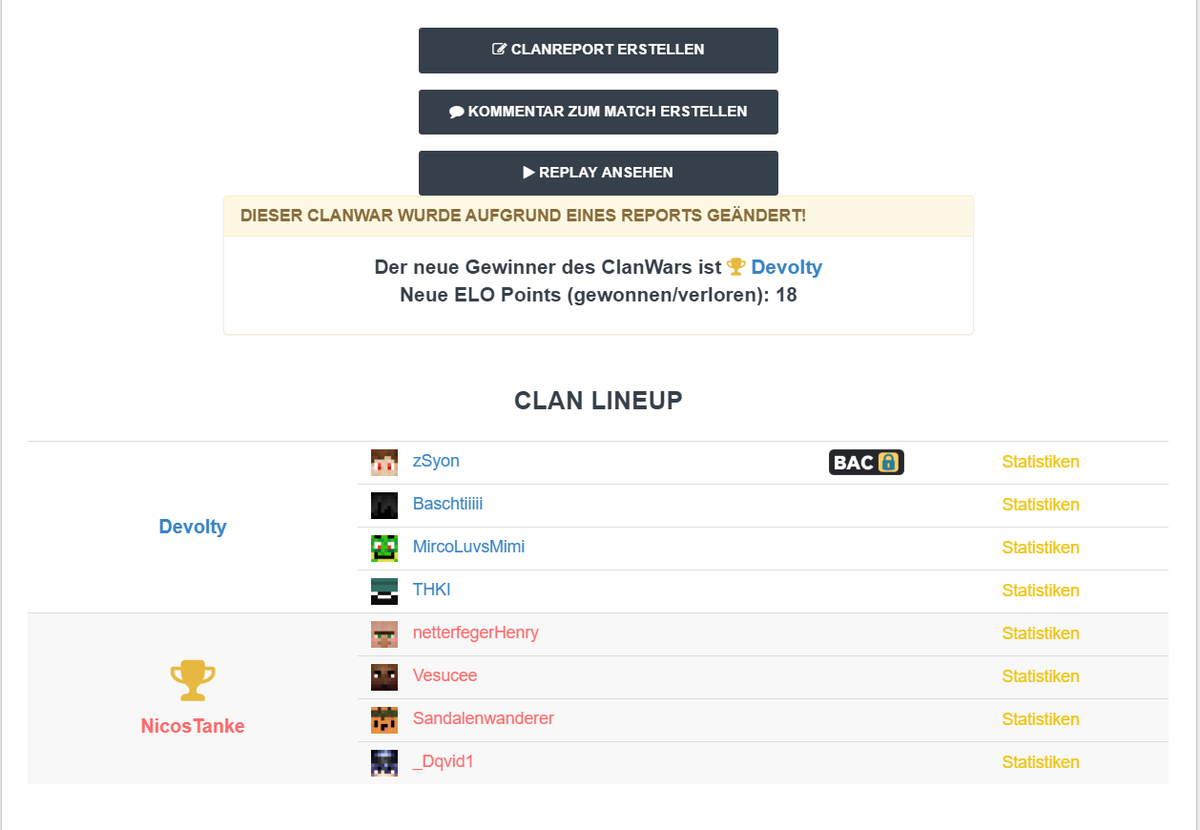This screenshot has width=1200, height=830.
Task: Open the Devolty winner link in notice
Action: pyautogui.click(x=786, y=267)
